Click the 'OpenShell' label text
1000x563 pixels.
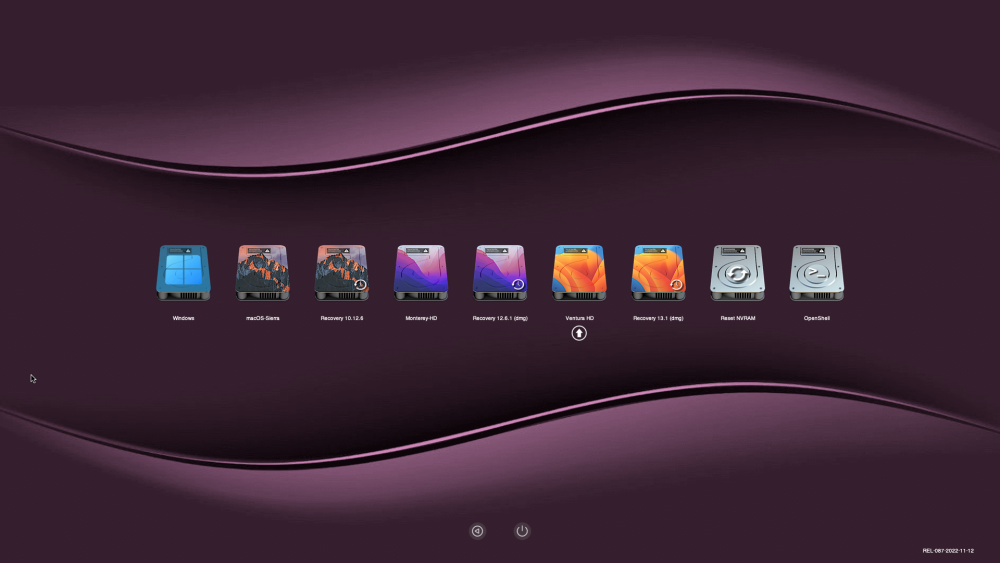817,318
